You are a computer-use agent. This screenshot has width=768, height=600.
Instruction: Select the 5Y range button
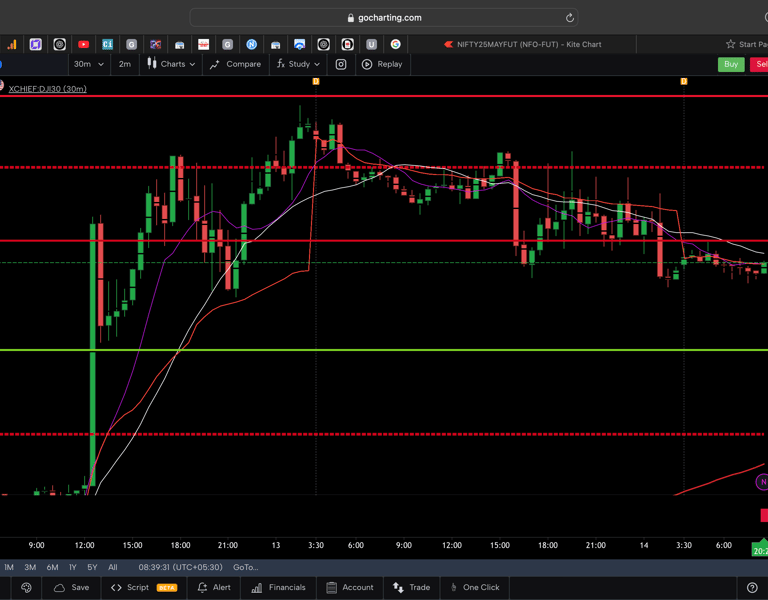92,567
